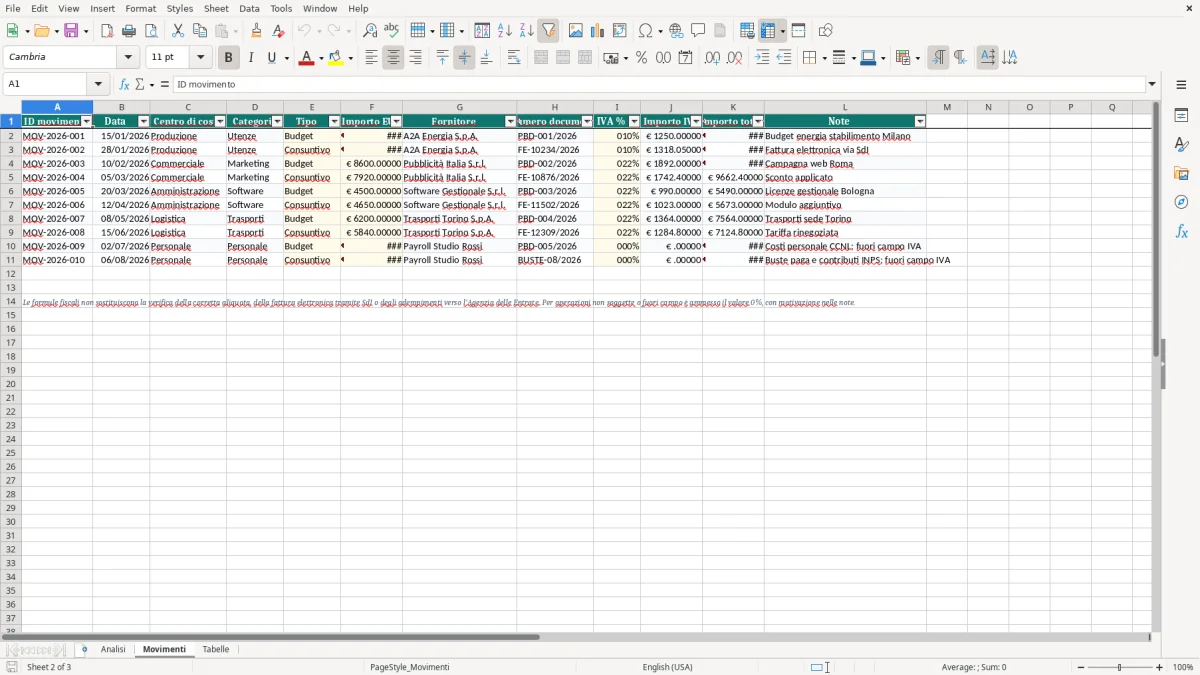This screenshot has width=1200, height=675.
Task: Sort the selected range descending
Action: pos(527,31)
